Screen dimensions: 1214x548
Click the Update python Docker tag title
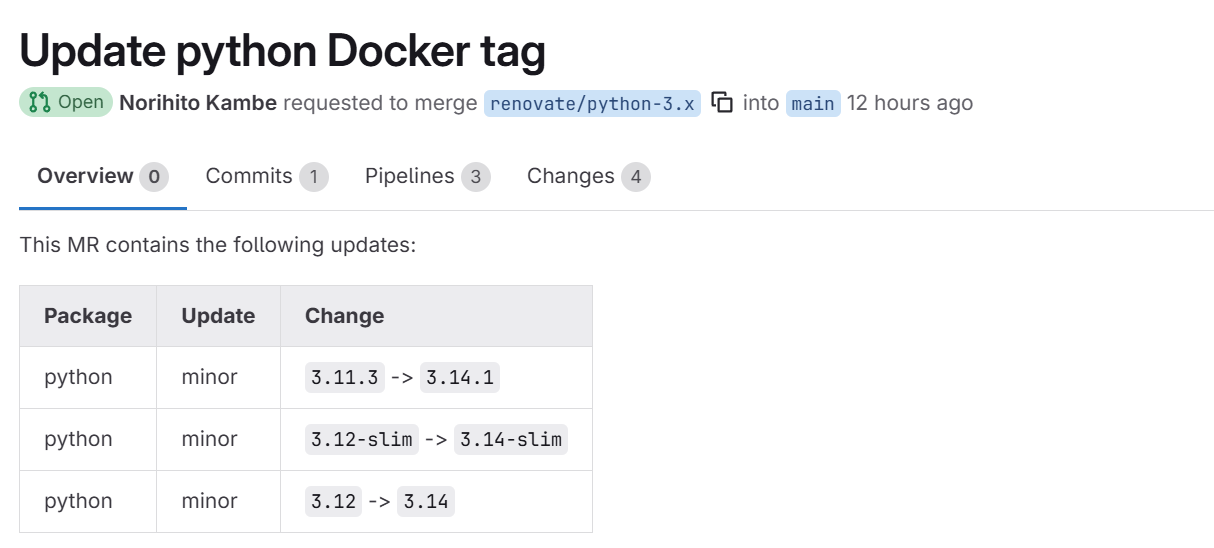[x=282, y=50]
